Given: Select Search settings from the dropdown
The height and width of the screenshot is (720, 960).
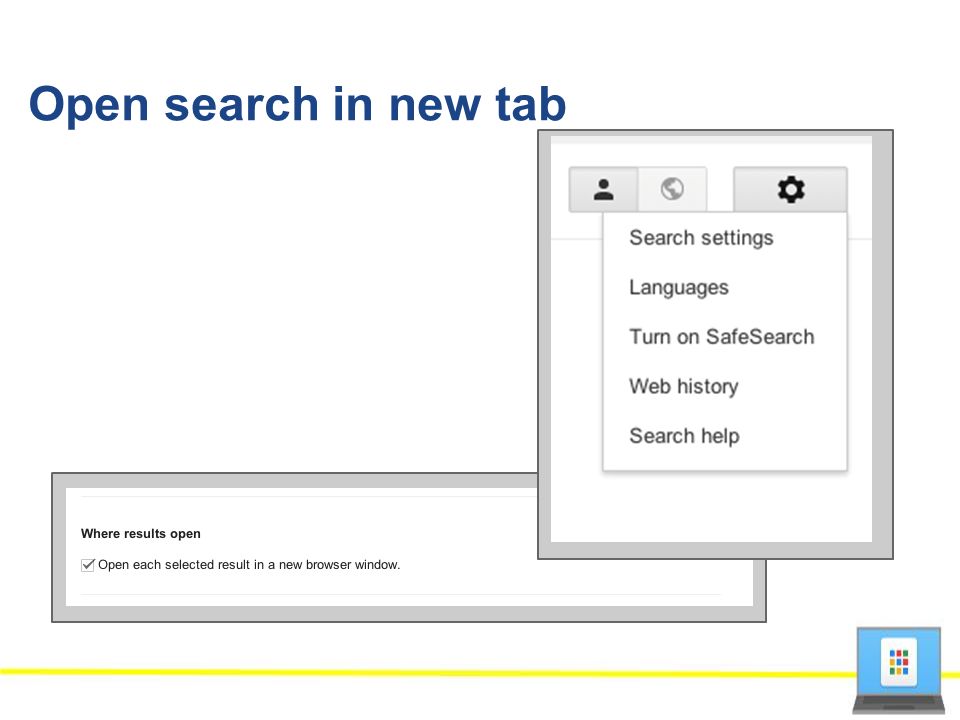Looking at the screenshot, I should (702, 238).
